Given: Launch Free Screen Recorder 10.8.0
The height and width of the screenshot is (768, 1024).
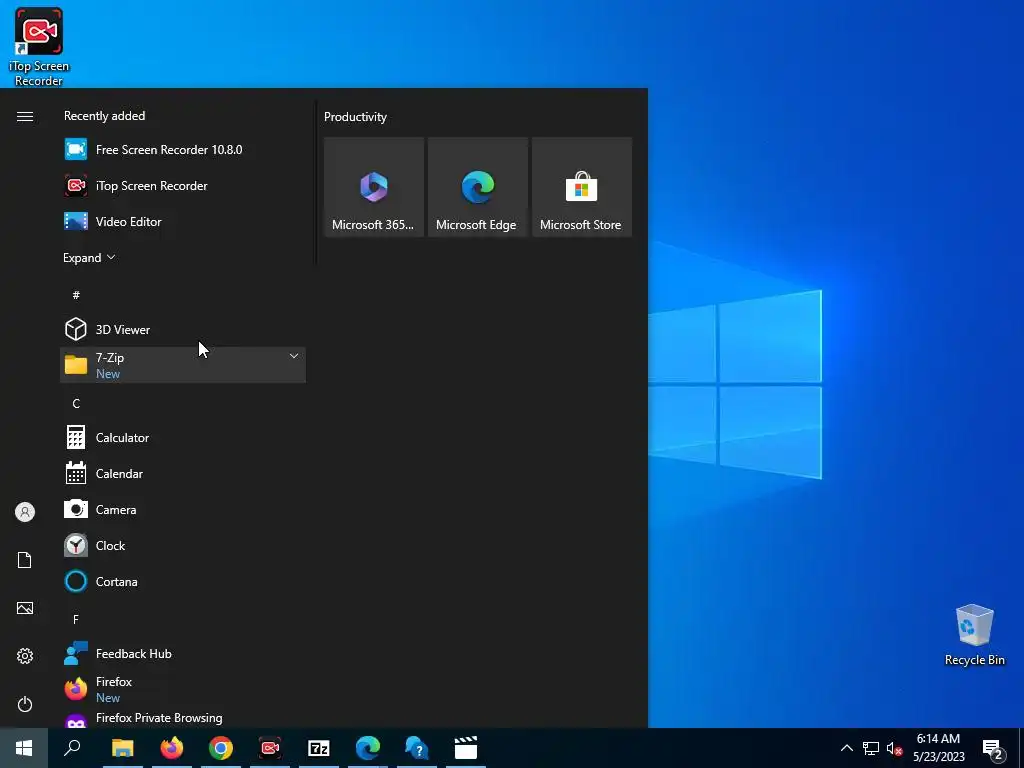Looking at the screenshot, I should [x=183, y=150].
